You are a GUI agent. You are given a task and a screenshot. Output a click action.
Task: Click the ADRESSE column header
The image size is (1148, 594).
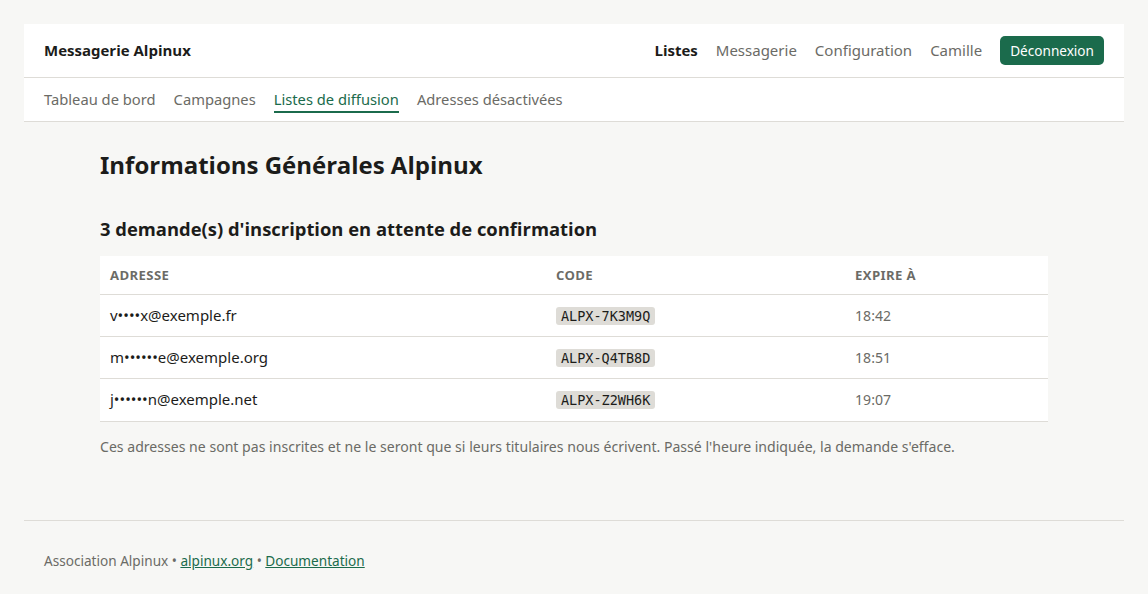pos(139,275)
